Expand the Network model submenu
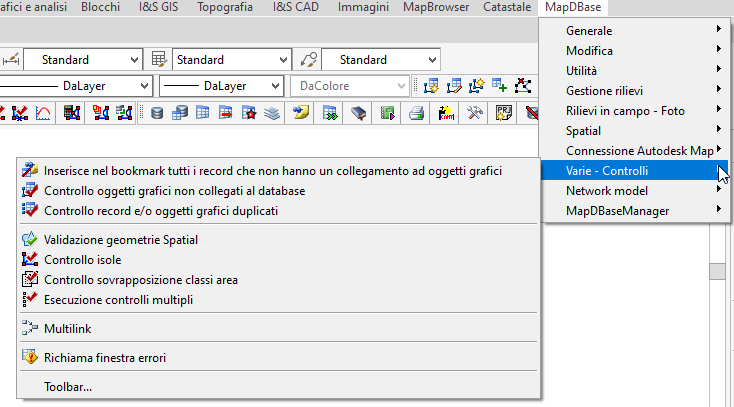 click(634, 191)
